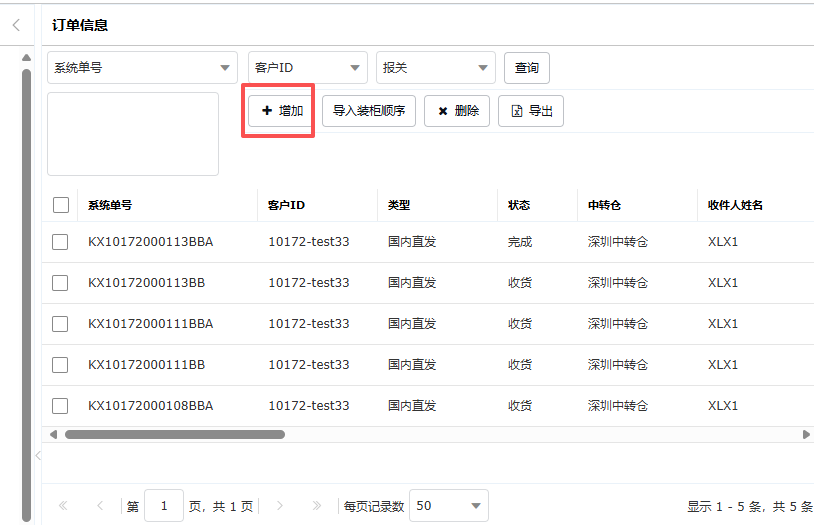Viewport: 814px width, 525px height.
Task: Go to the next page arrow
Action: click(280, 506)
